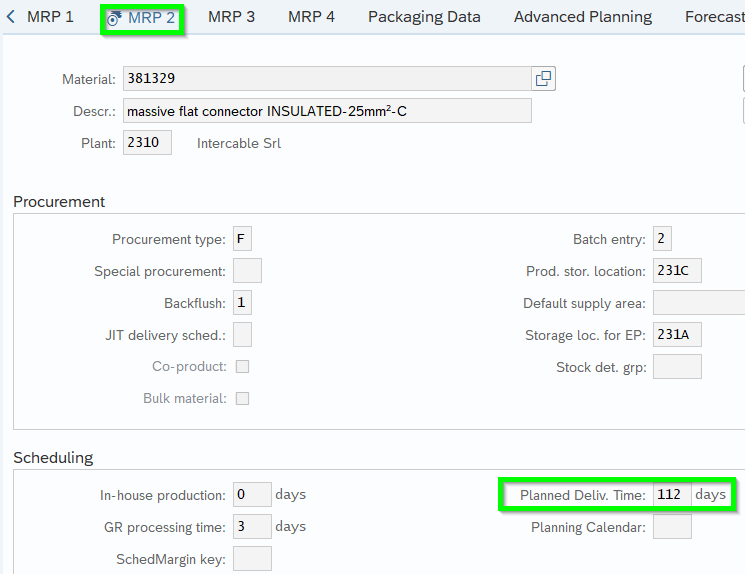Click the Procurement type field
This screenshot has width=745, height=574.
point(242,239)
